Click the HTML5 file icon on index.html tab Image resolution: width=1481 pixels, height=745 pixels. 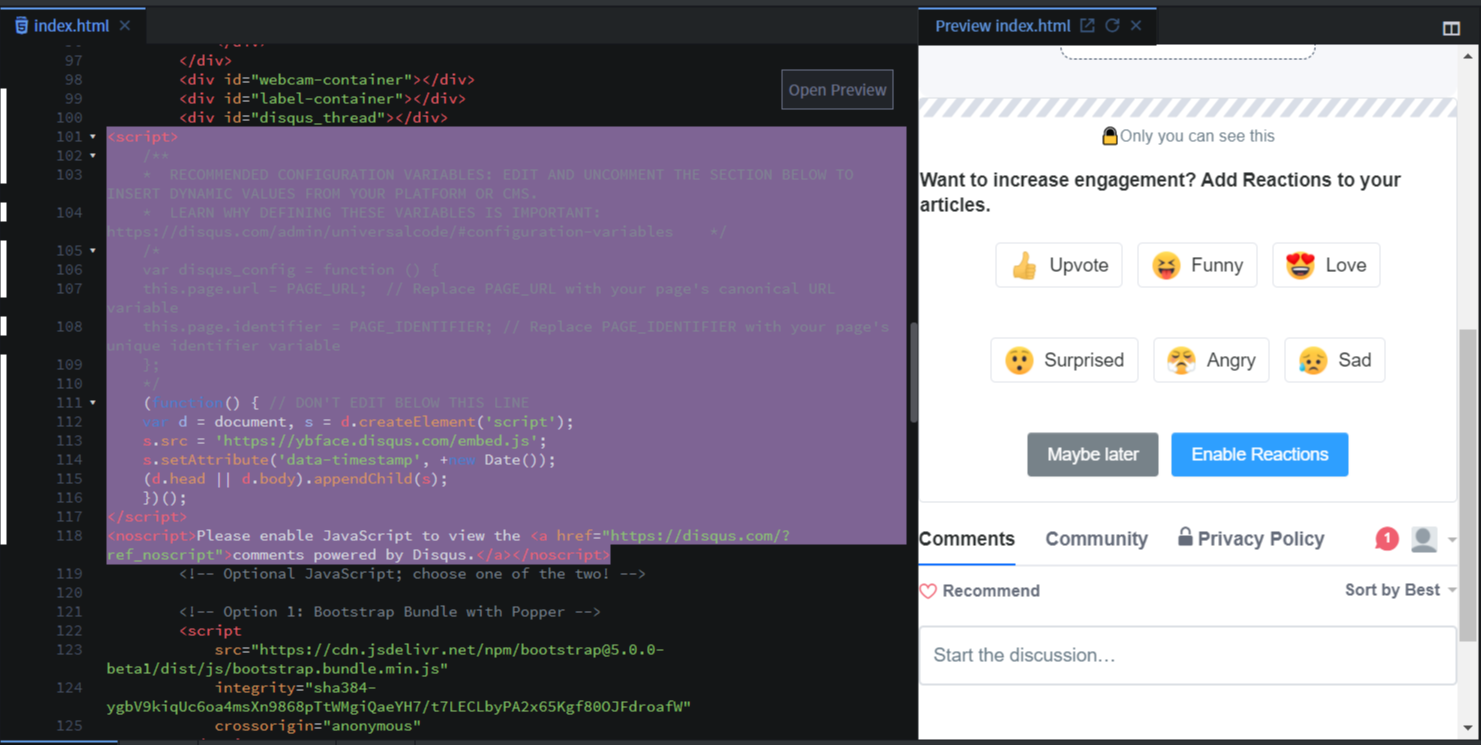pyautogui.click(x=21, y=26)
